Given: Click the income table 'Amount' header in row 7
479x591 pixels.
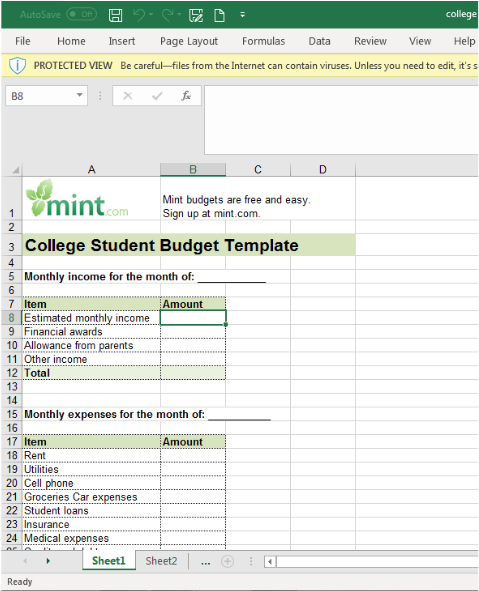Looking at the screenshot, I should tap(193, 304).
